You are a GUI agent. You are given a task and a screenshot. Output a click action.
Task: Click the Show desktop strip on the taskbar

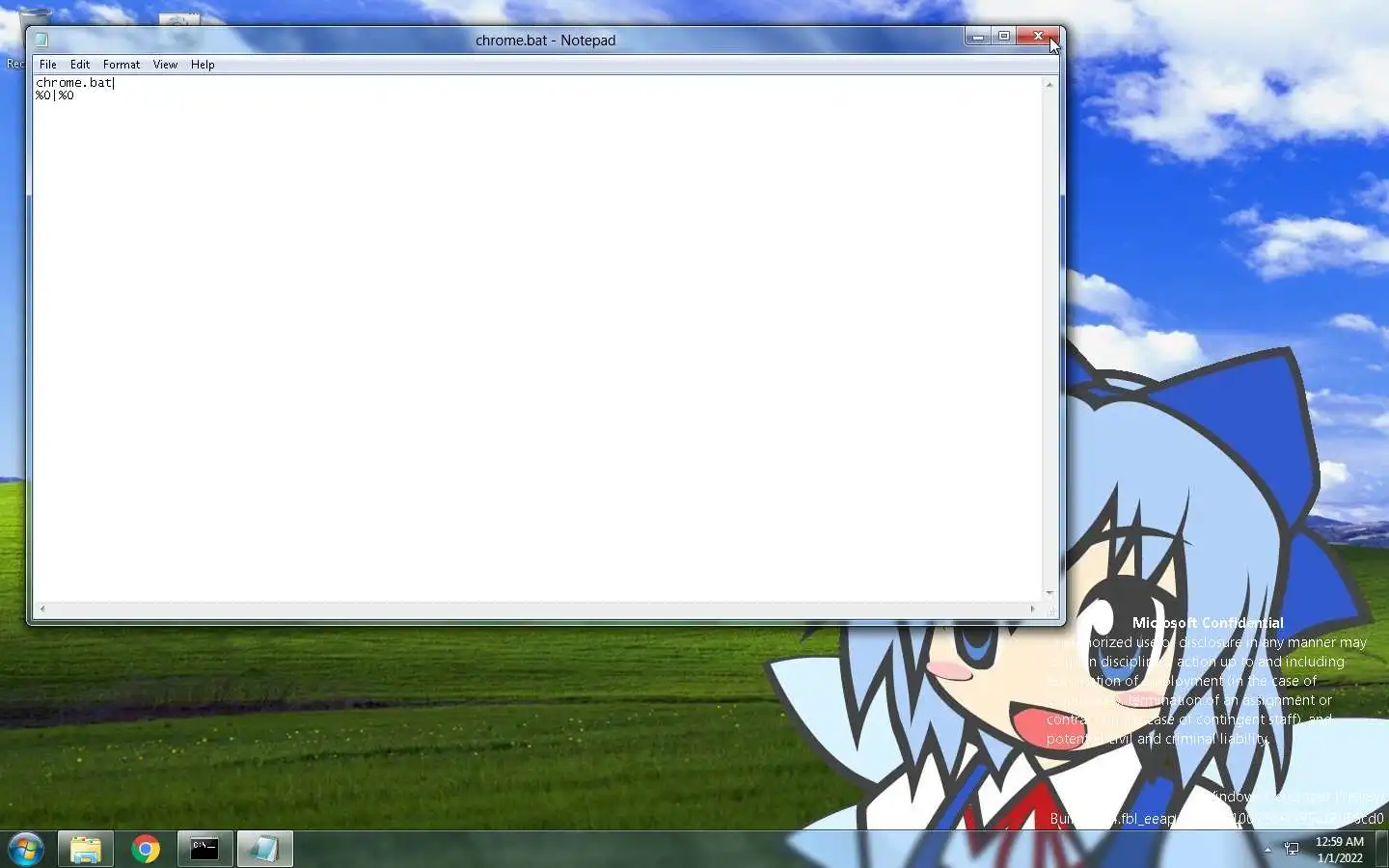(1381, 850)
